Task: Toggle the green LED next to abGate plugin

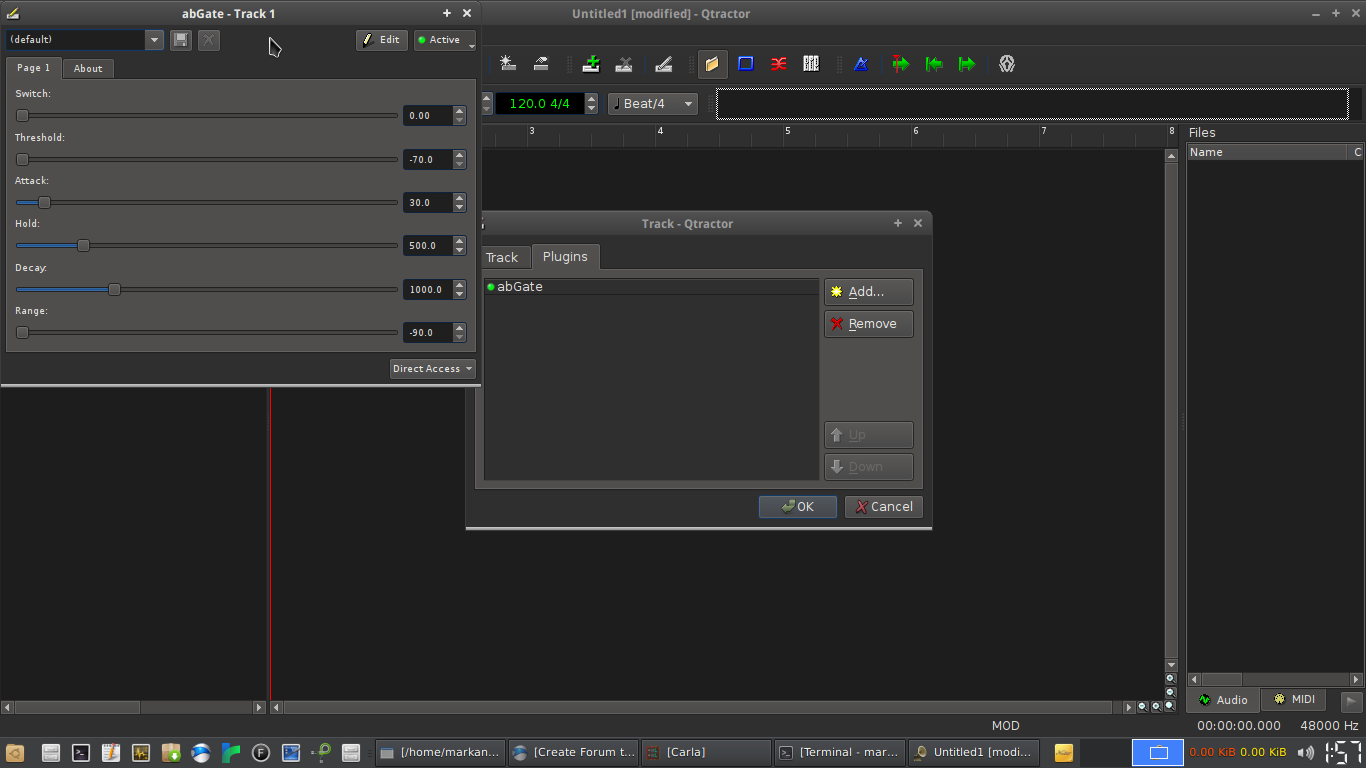Action: pyautogui.click(x=491, y=287)
